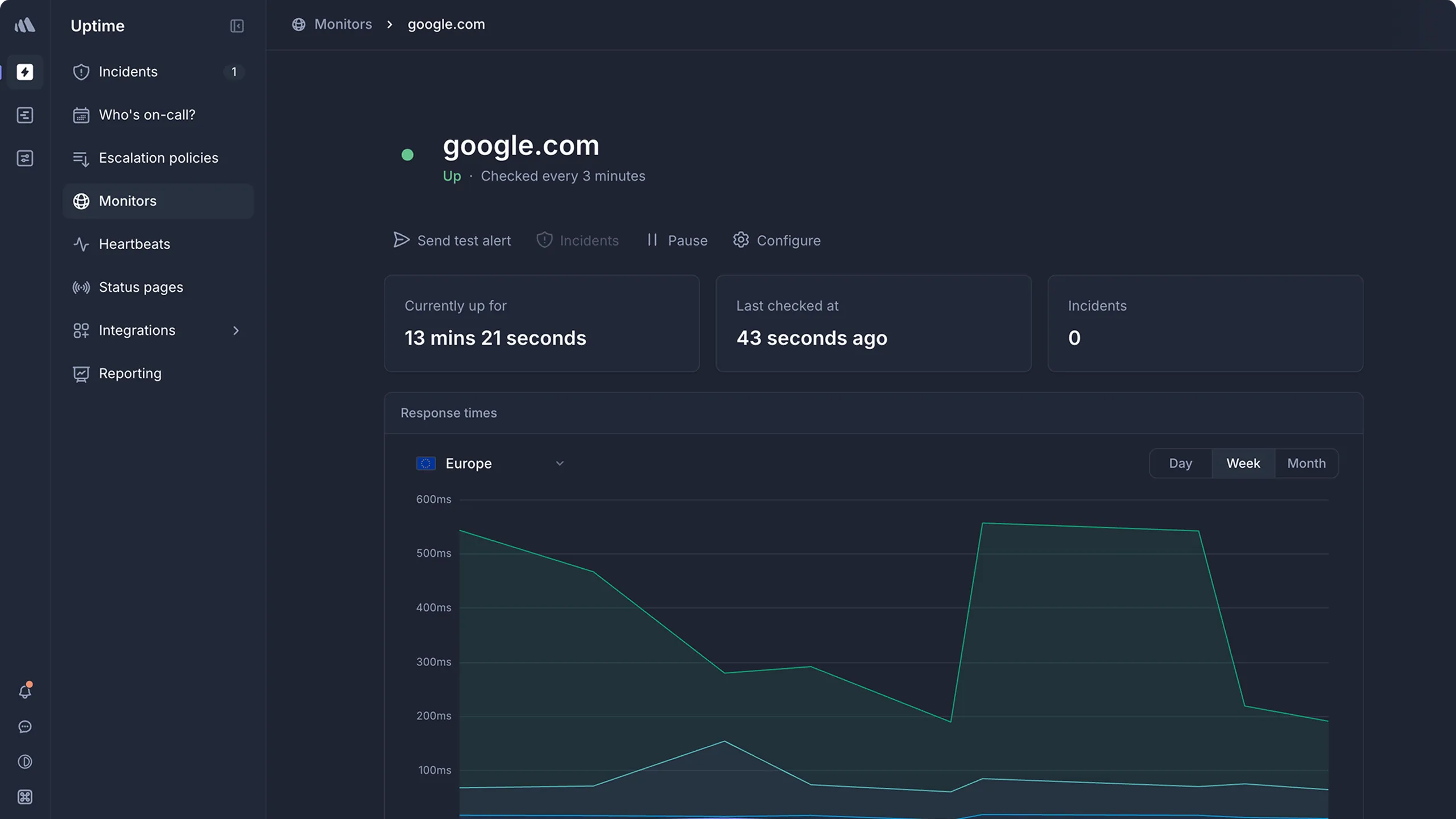The width and height of the screenshot is (1456, 819).
Task: Open the Uptime lightning bolt product icon
Action: pos(25,72)
